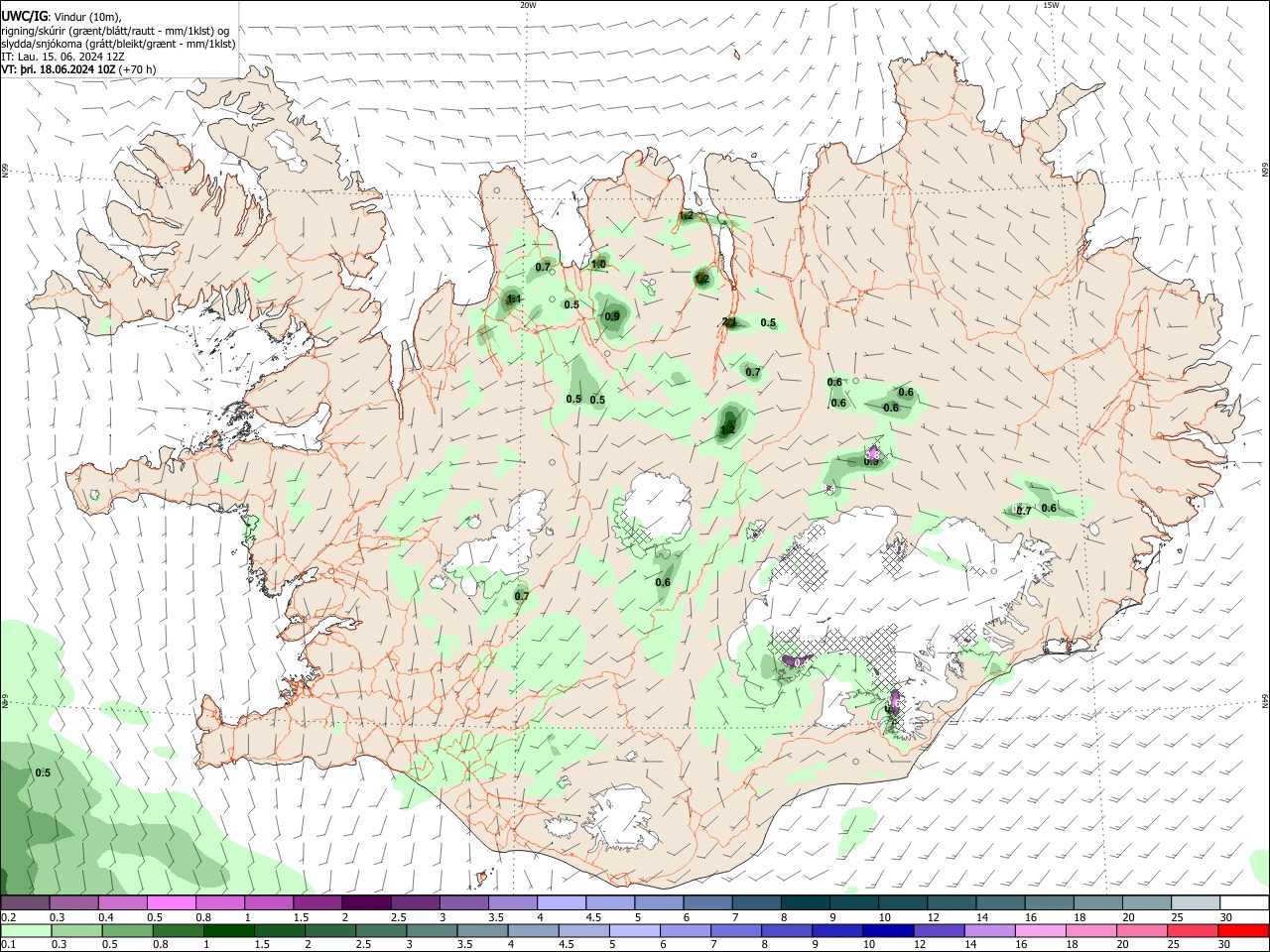1270x952 pixels.
Task: Click lower legend swatch between 20 and 25
Action: pos(1141,930)
